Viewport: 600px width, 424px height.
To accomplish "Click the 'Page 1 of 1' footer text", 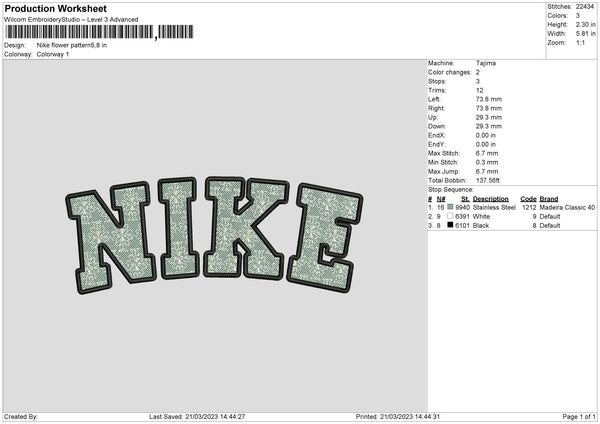I will pyautogui.click(x=579, y=416).
